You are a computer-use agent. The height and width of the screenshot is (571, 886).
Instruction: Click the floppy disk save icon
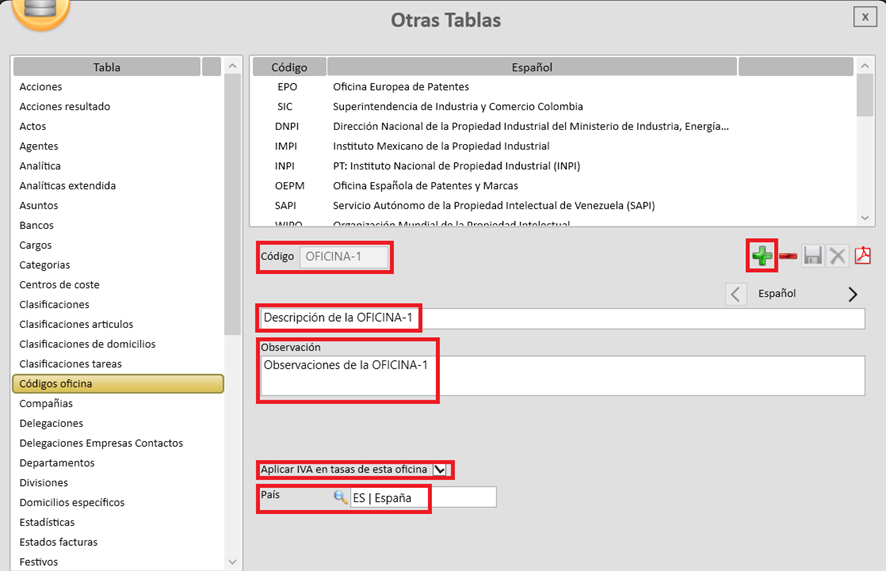point(812,257)
